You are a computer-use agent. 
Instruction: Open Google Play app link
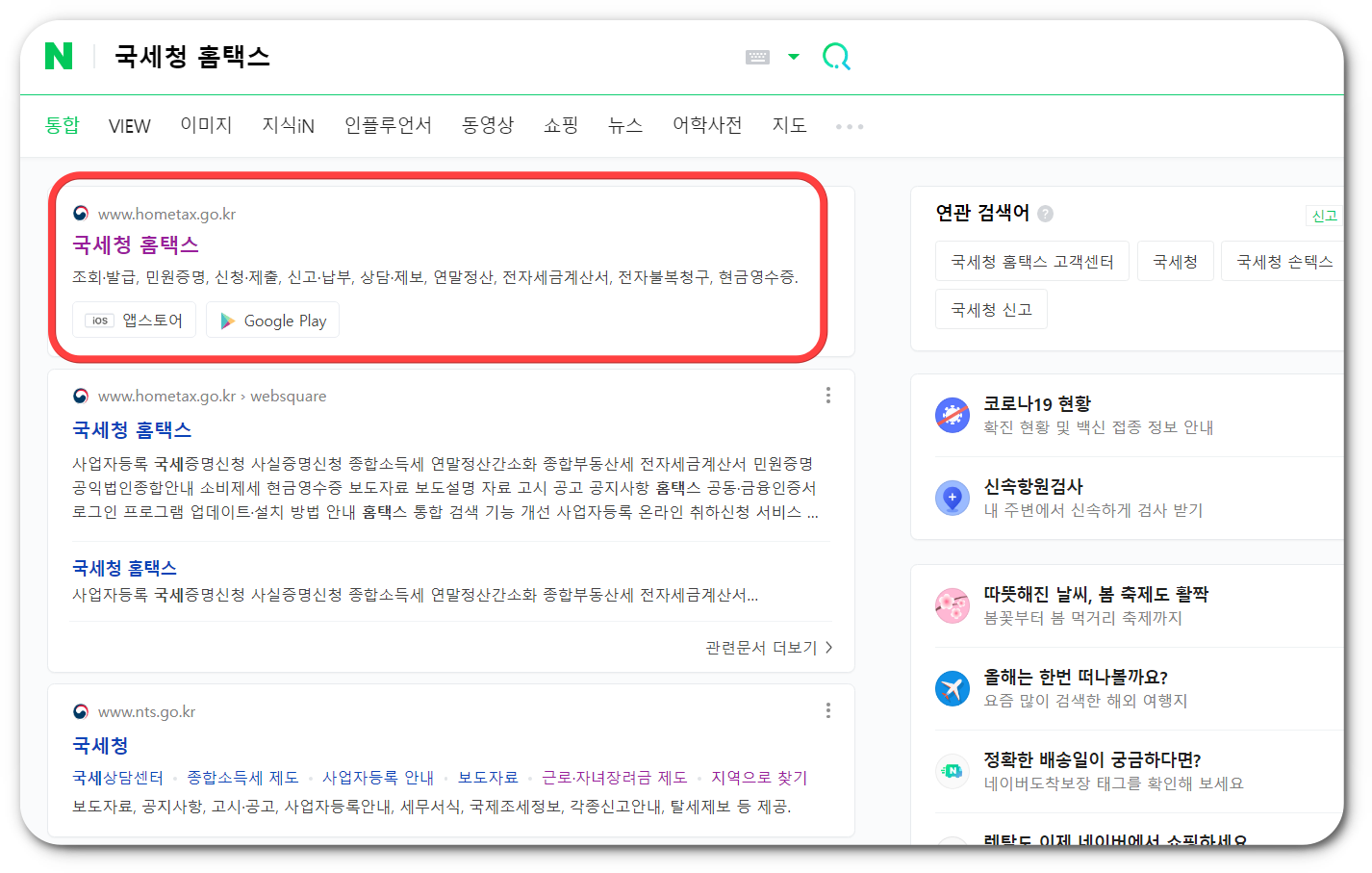(x=272, y=320)
